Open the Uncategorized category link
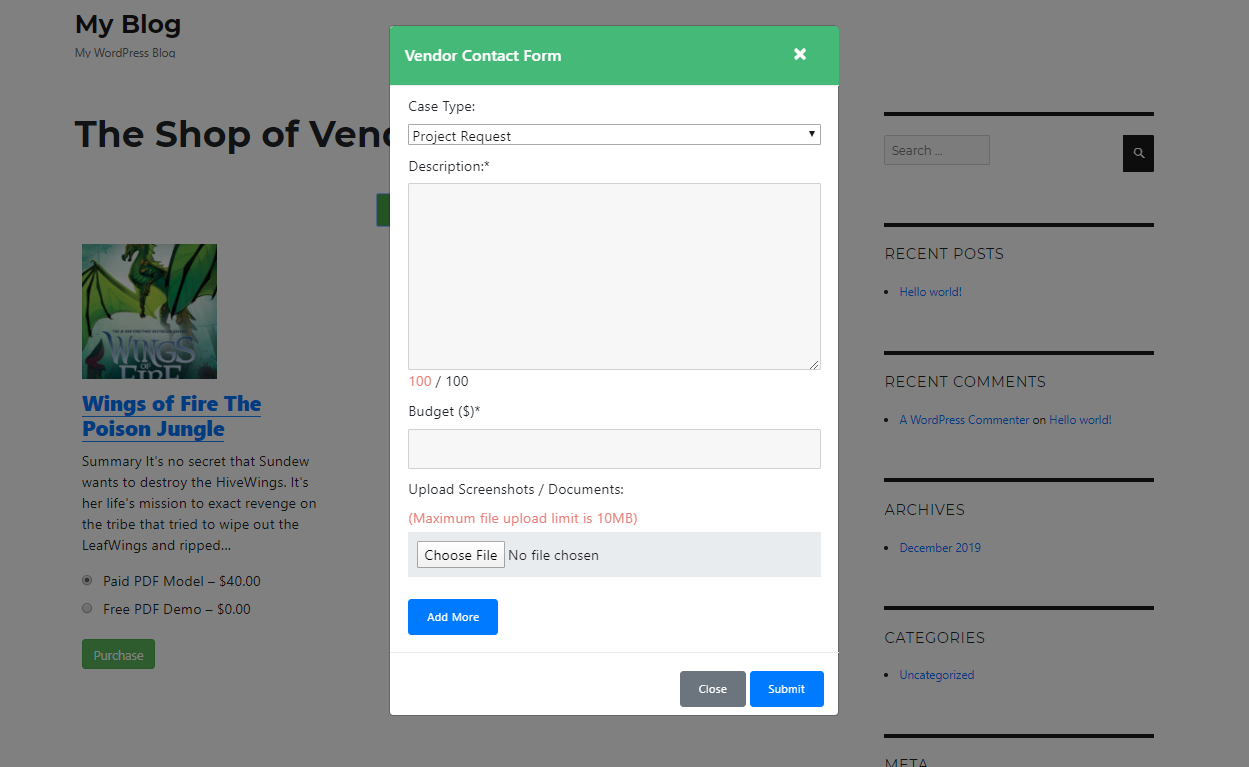1249x767 pixels. coord(937,675)
